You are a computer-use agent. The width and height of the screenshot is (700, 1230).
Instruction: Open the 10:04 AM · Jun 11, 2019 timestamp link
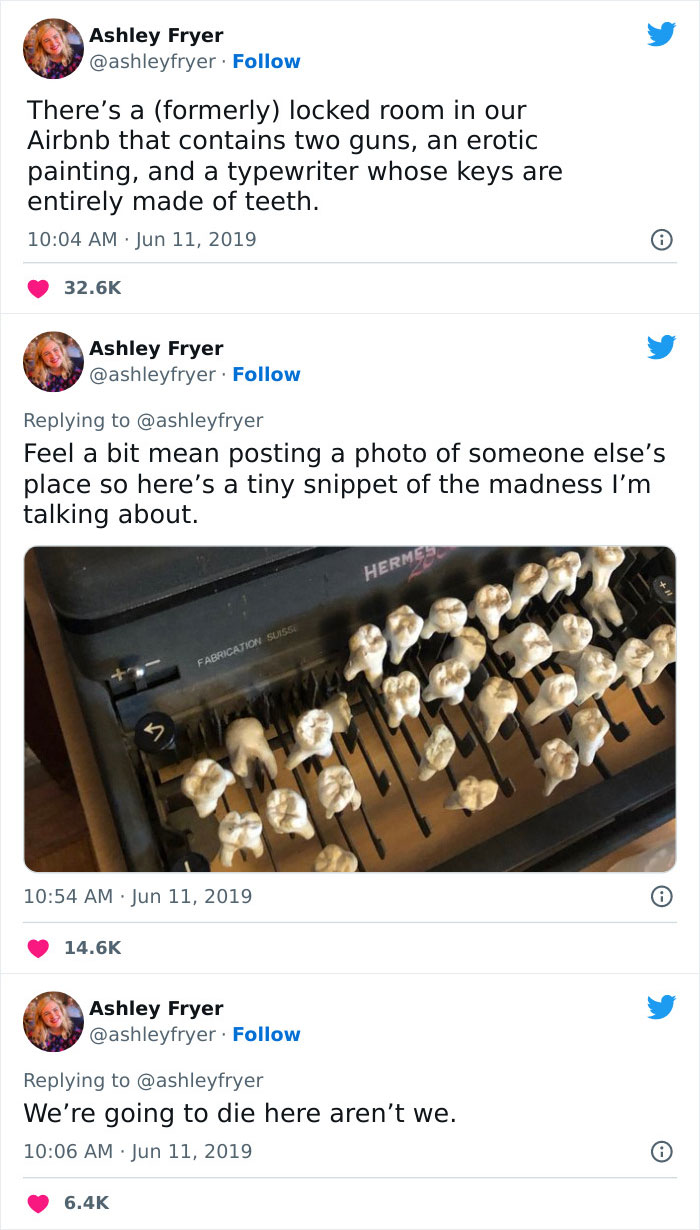click(x=140, y=240)
